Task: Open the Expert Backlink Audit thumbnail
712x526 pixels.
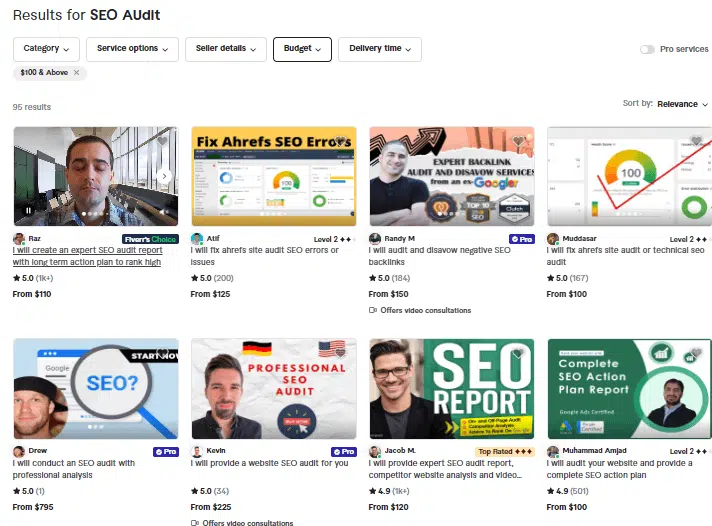Action: coord(452,176)
